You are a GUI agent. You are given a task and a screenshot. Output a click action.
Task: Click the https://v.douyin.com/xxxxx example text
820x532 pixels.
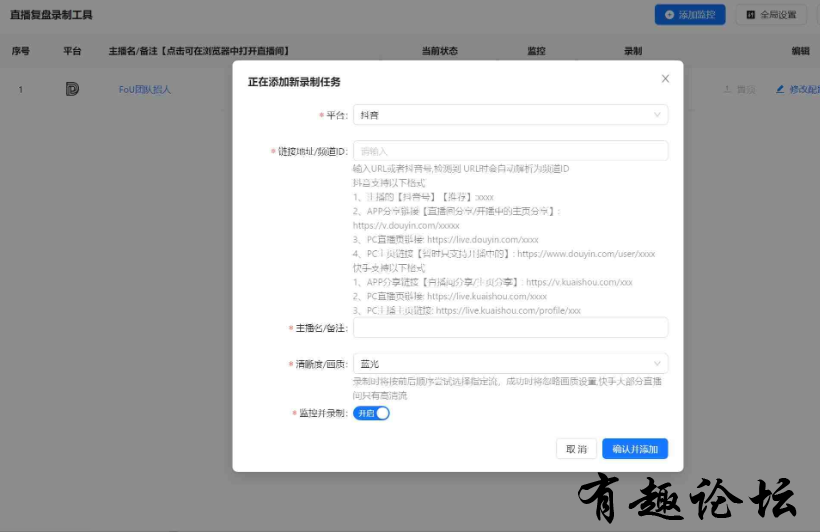pyautogui.click(x=406, y=225)
